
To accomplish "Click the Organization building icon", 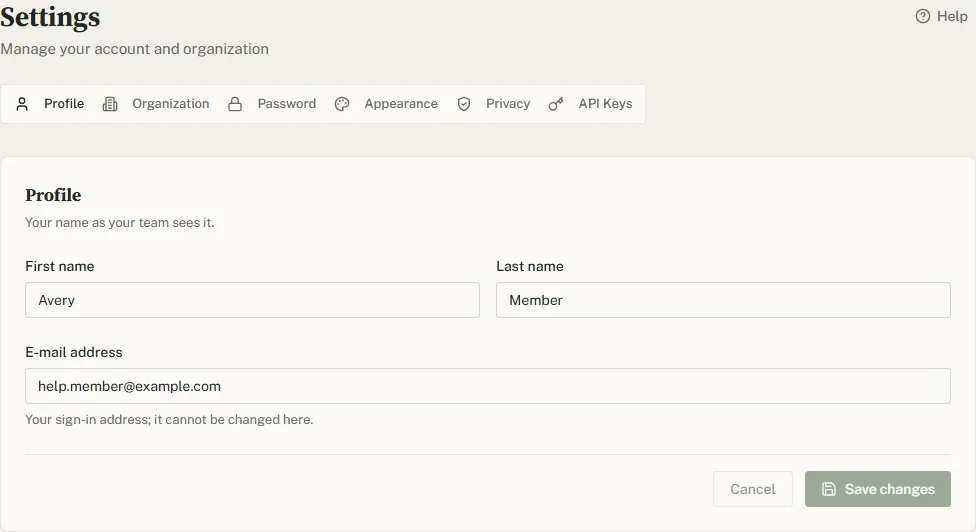I will pyautogui.click(x=110, y=104).
